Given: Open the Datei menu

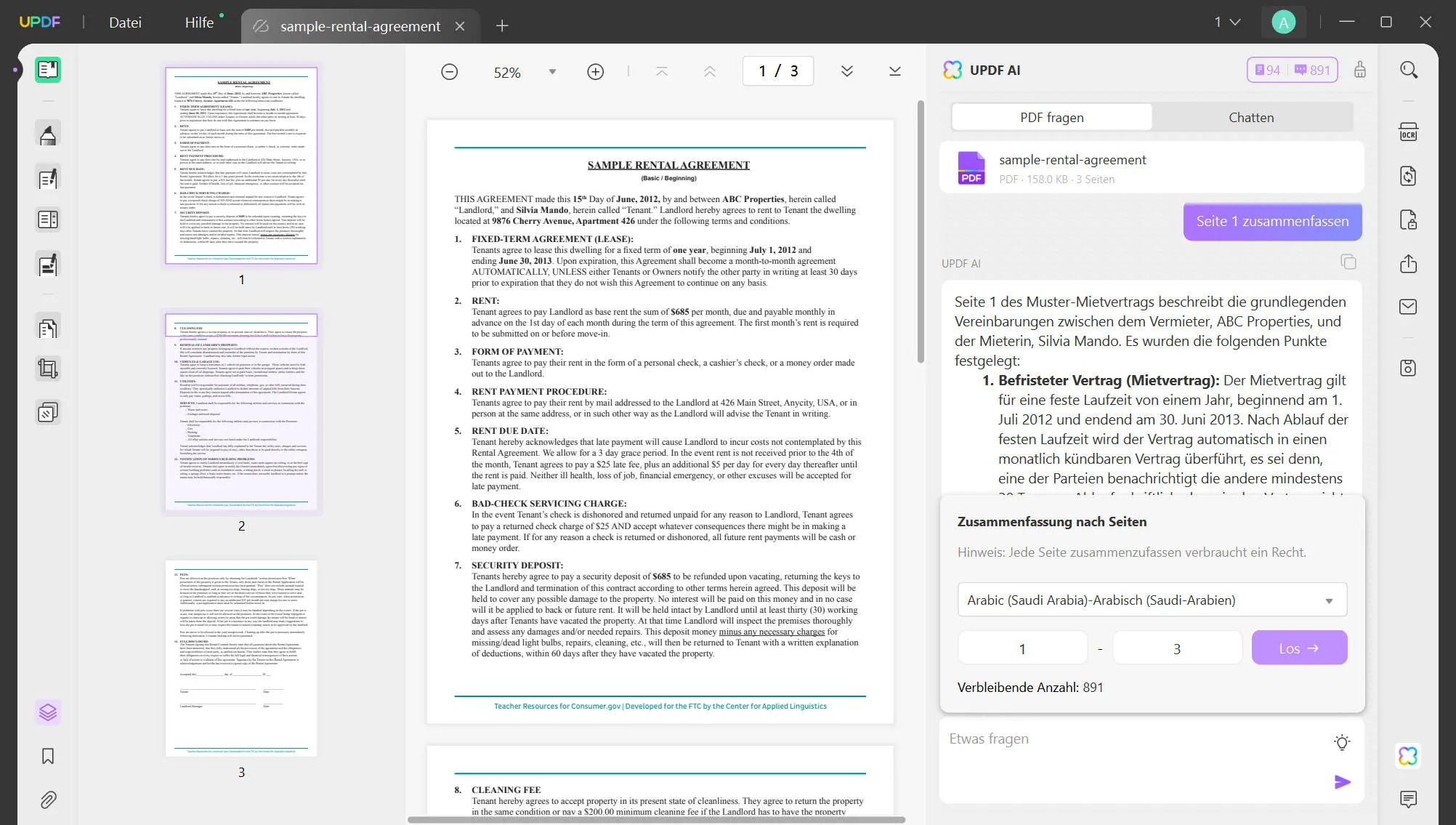Looking at the screenshot, I should point(125,23).
